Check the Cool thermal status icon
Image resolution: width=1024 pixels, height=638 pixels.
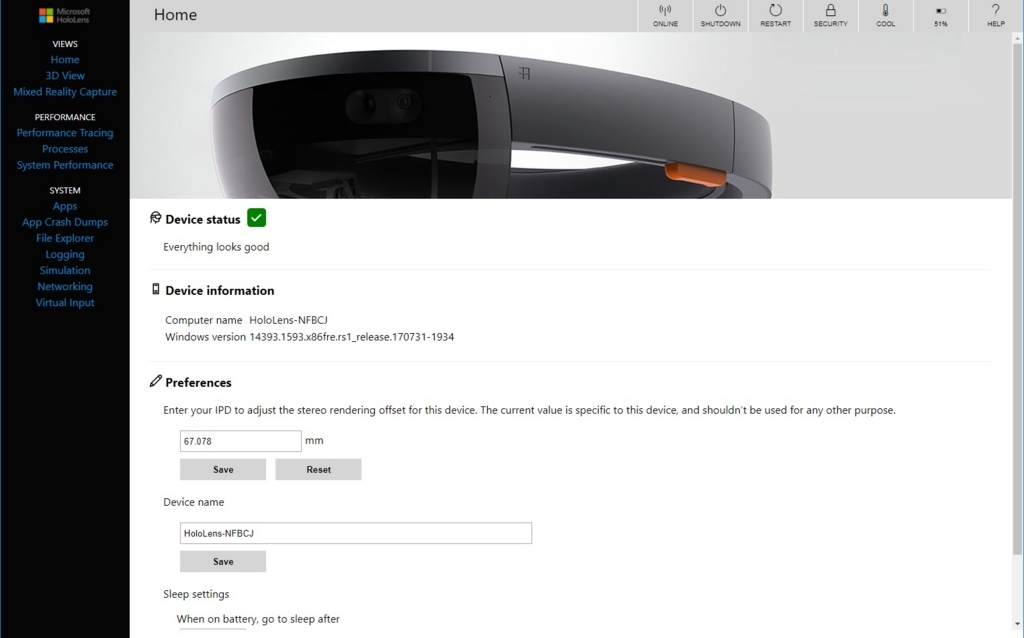(x=886, y=16)
